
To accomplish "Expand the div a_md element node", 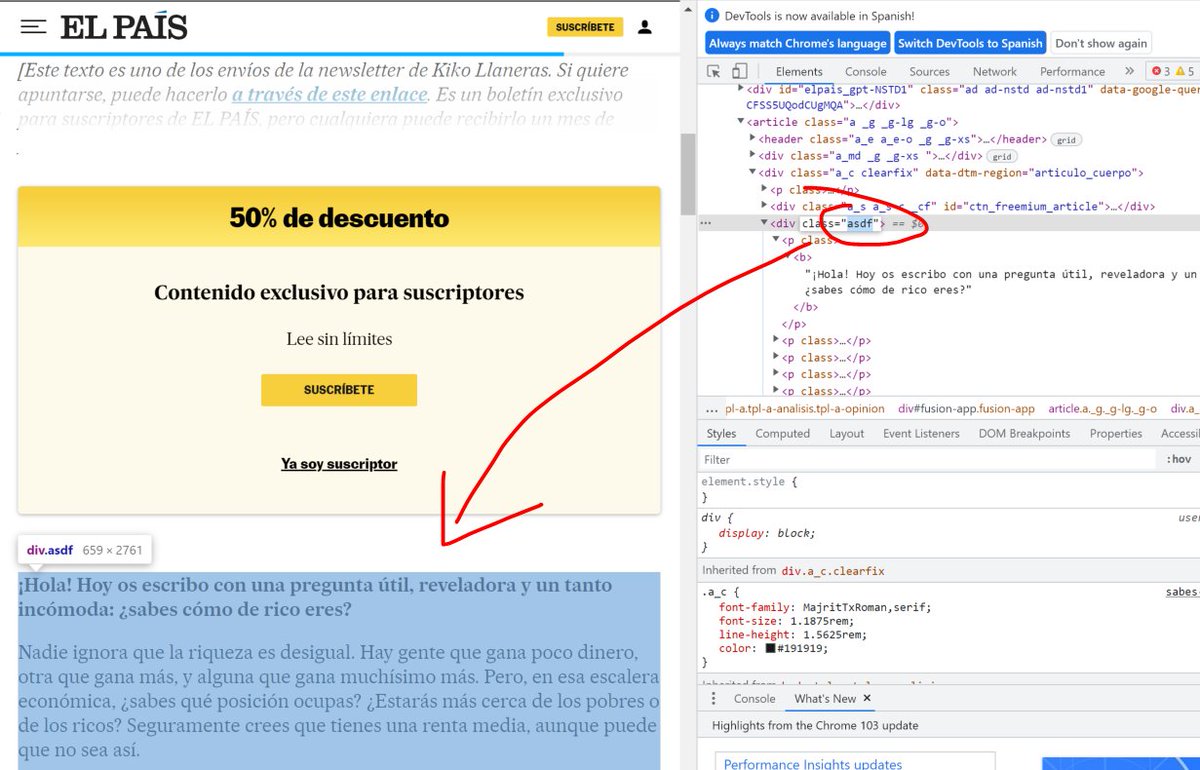I will (753, 156).
